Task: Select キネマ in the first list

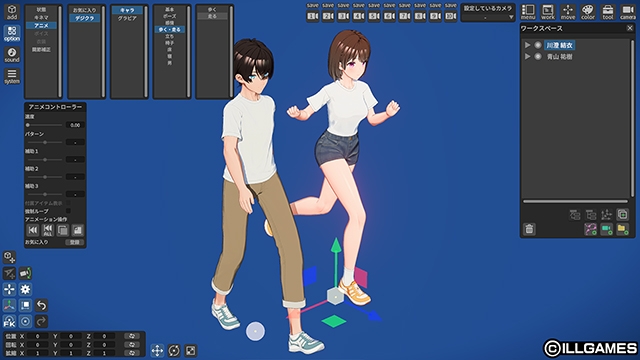Action: click(x=41, y=18)
